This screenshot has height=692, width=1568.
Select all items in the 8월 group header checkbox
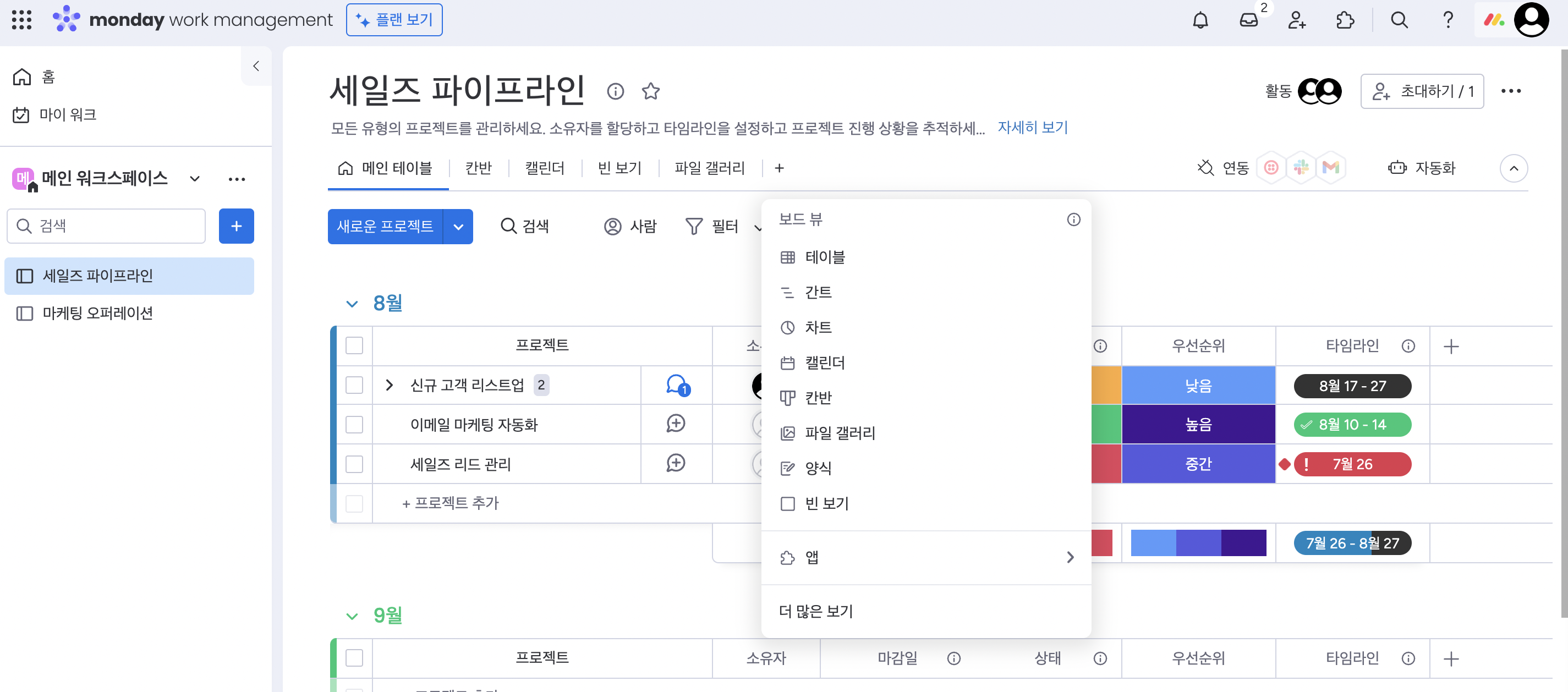(354, 345)
